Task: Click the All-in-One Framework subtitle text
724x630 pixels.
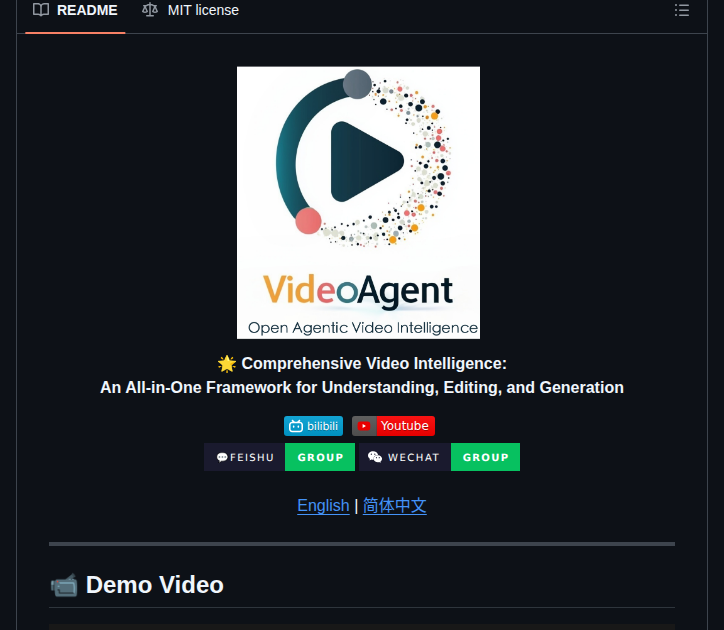Action: pos(362,388)
